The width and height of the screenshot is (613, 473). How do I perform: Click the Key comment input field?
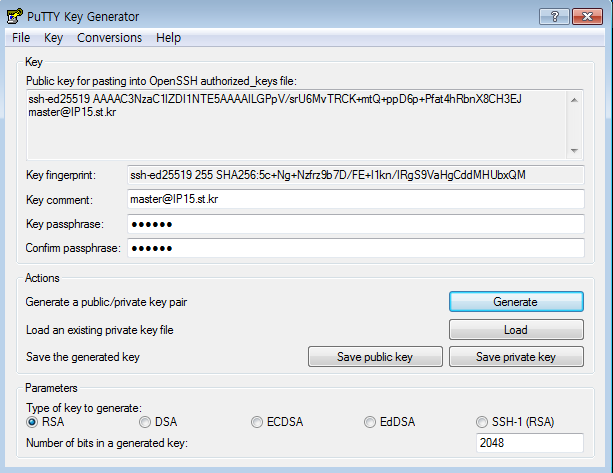(356, 199)
